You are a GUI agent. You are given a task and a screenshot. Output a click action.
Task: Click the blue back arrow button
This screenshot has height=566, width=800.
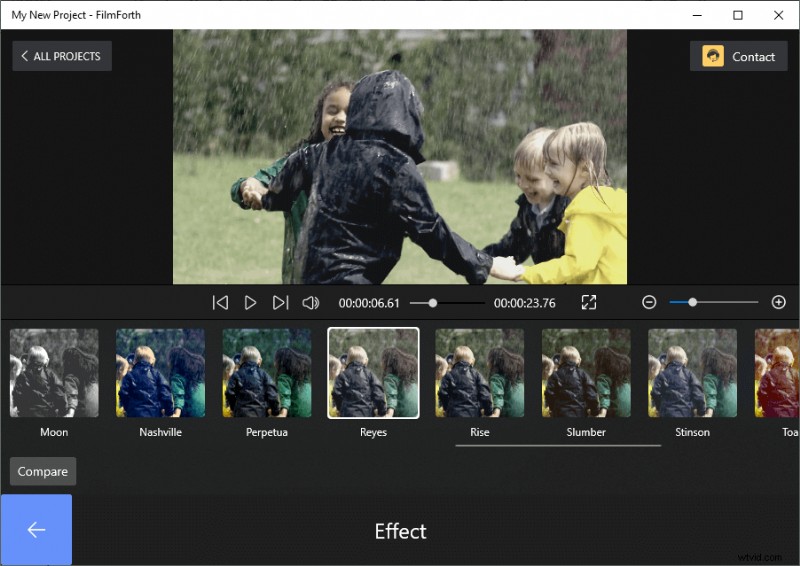point(36,529)
